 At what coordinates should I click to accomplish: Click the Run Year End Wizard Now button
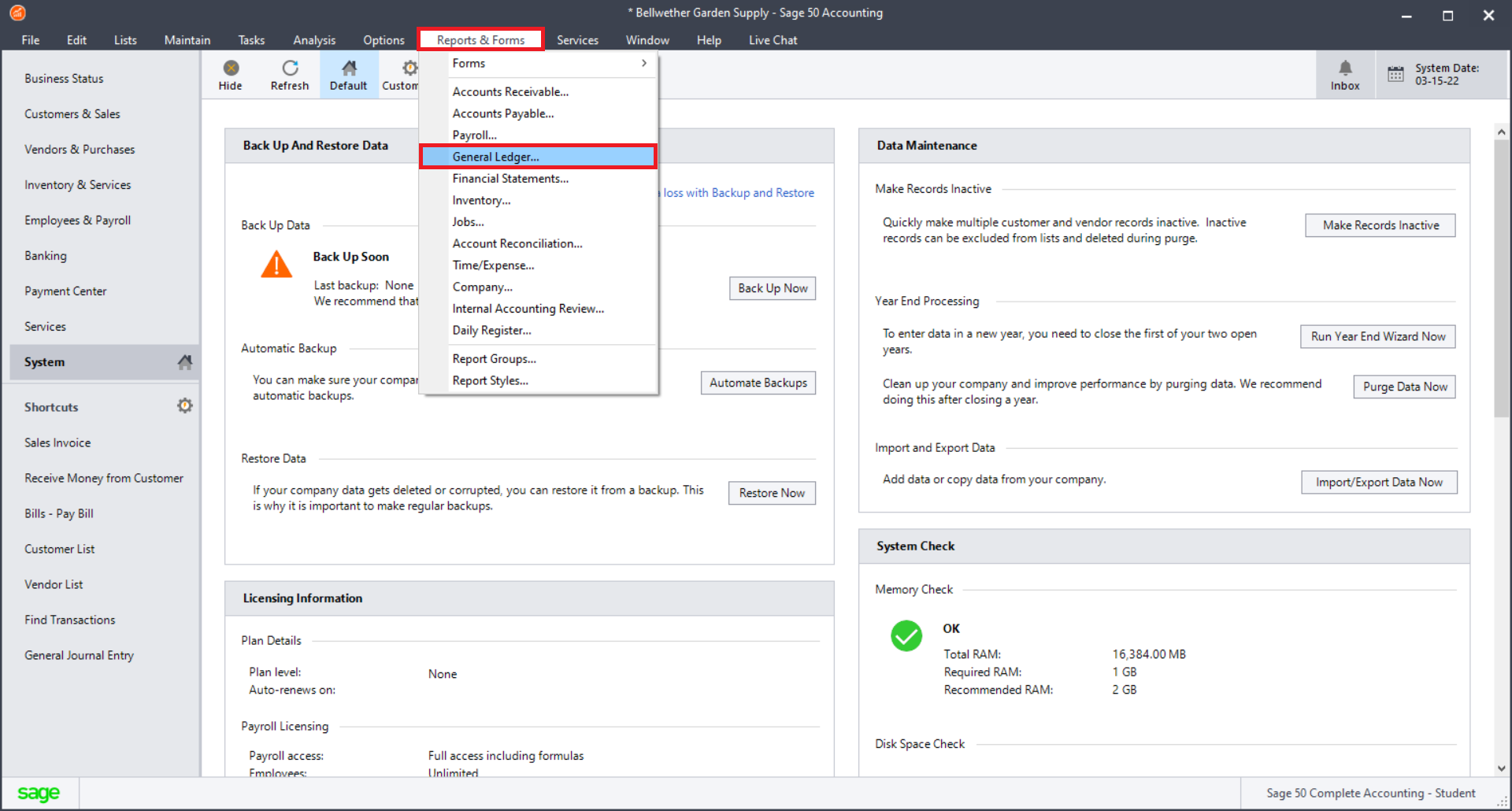1377,336
